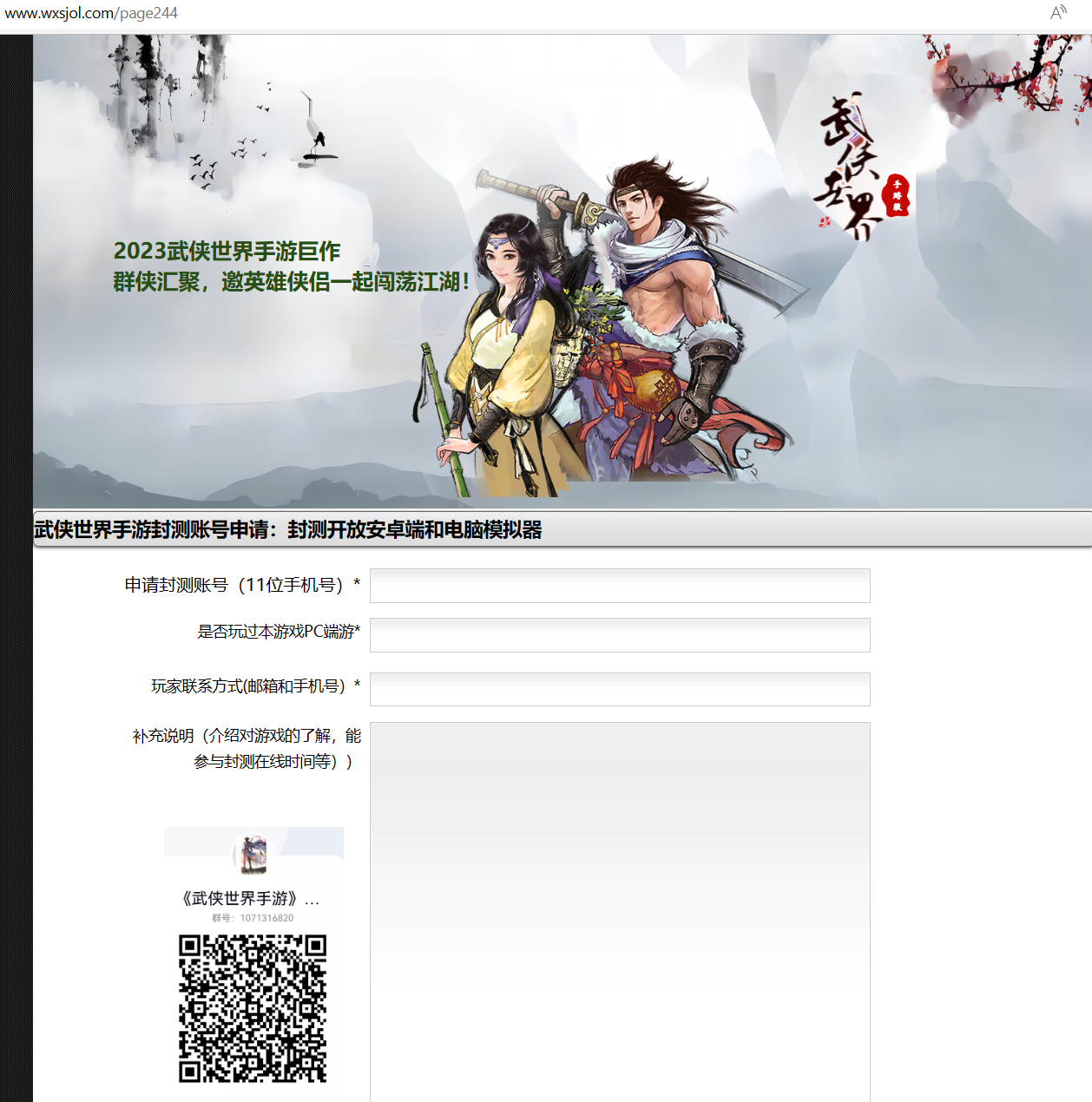The height and width of the screenshot is (1102, 1092).
Task: Click the 武侠世界手游封测账号申请 section header
Action: pyautogui.click(x=288, y=529)
